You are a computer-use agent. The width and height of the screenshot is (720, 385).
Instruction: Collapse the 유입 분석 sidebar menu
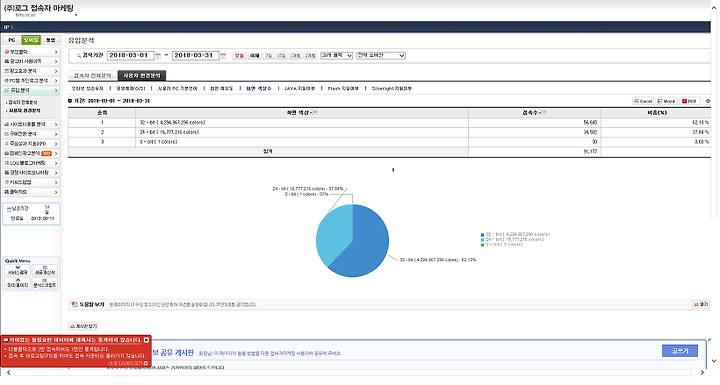coord(31,91)
